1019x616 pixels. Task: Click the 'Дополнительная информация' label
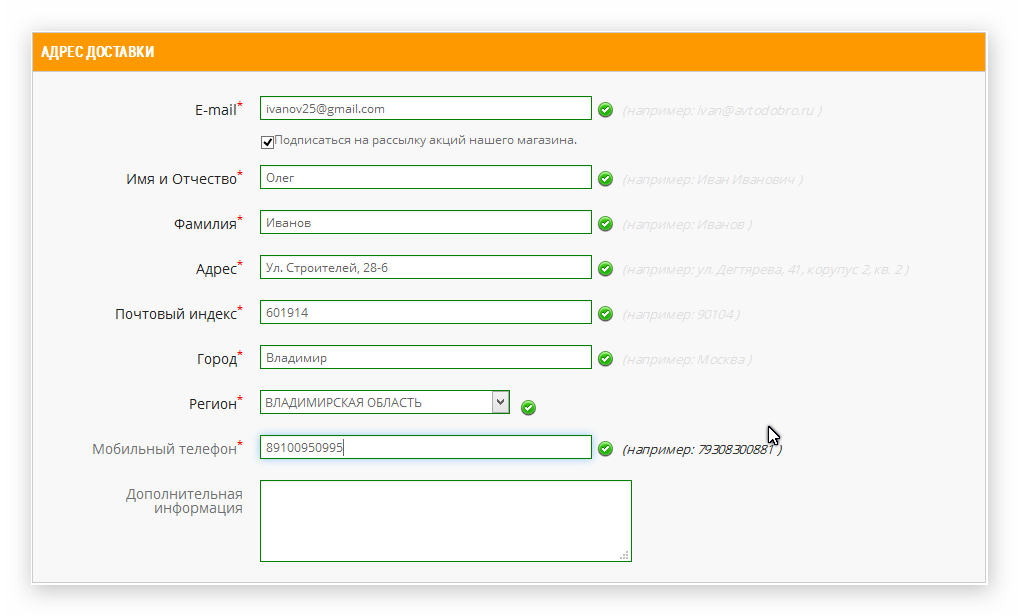[185, 501]
